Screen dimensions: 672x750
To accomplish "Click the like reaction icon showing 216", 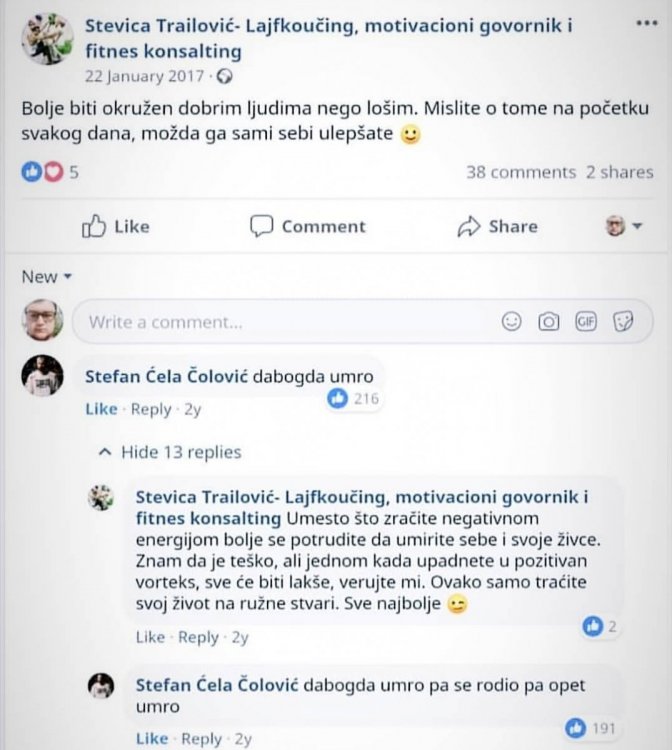I will [x=338, y=400].
